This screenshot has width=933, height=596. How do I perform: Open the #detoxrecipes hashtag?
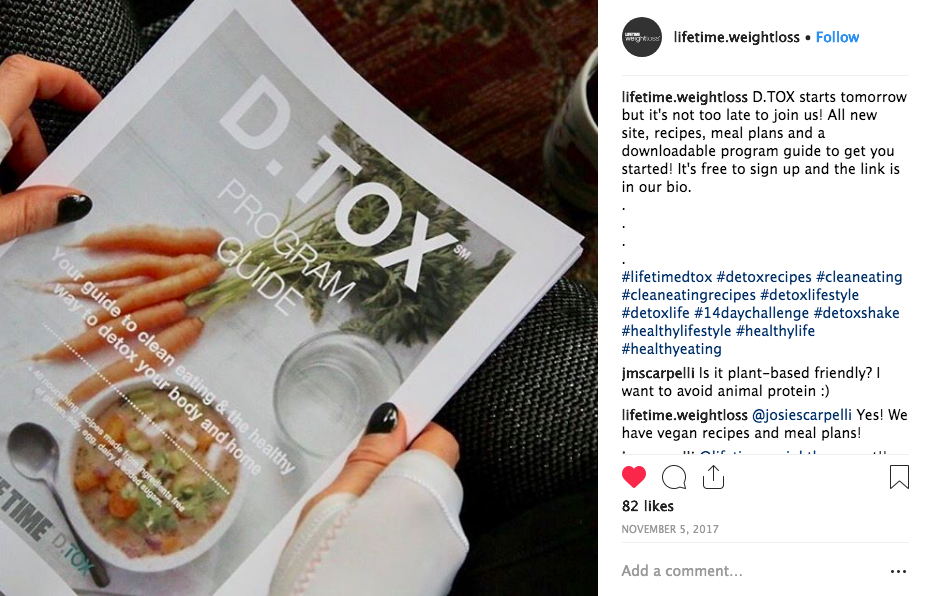tap(764, 277)
